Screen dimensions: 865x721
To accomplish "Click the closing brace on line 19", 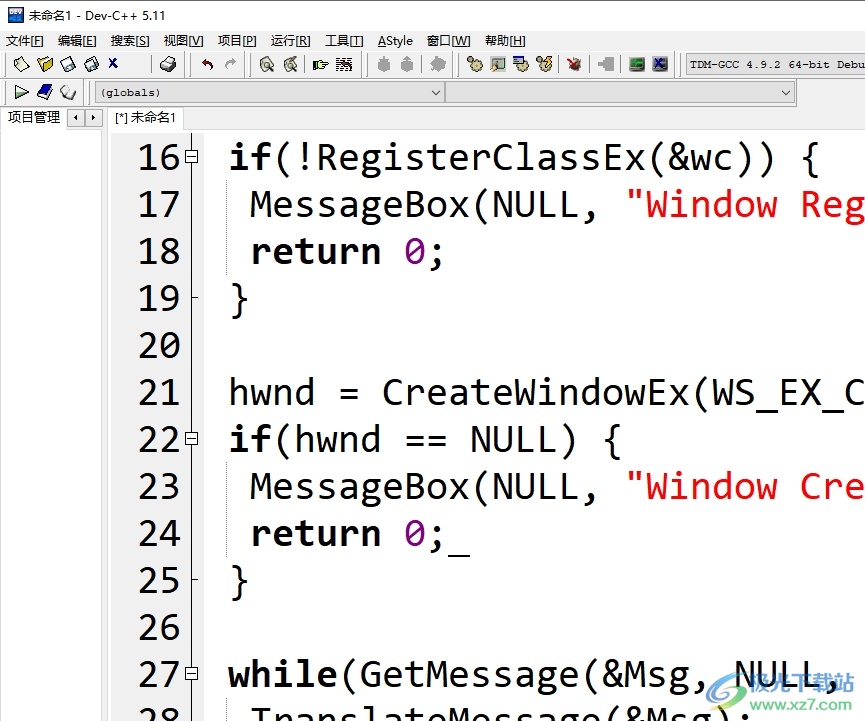I will [x=238, y=301].
